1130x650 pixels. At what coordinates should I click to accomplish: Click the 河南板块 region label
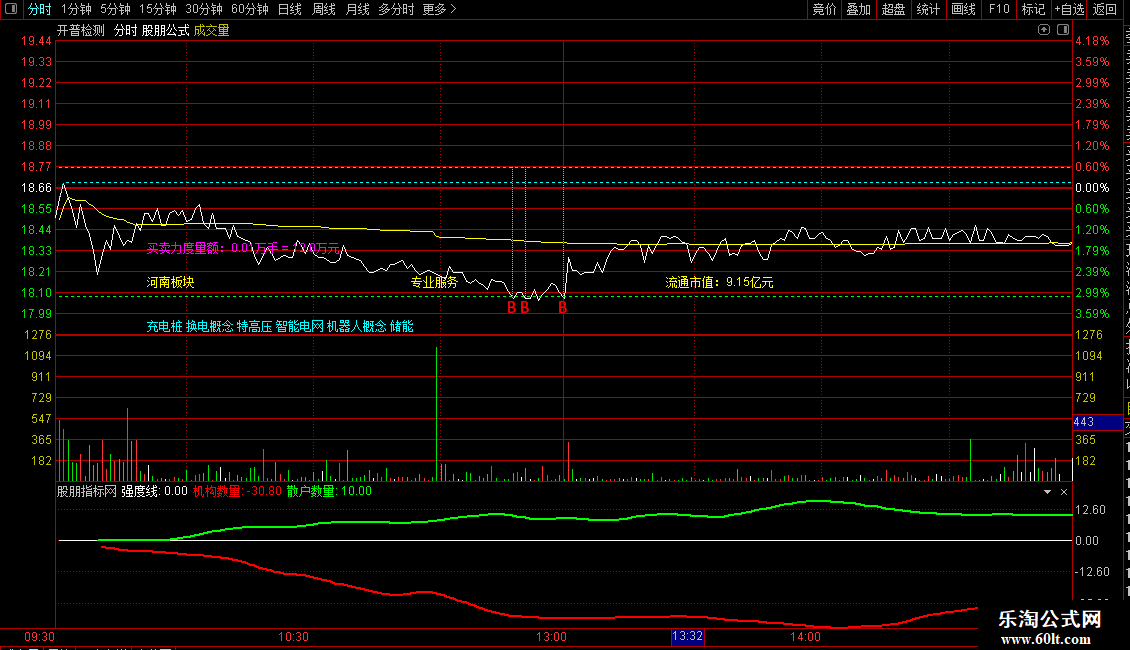click(x=171, y=282)
